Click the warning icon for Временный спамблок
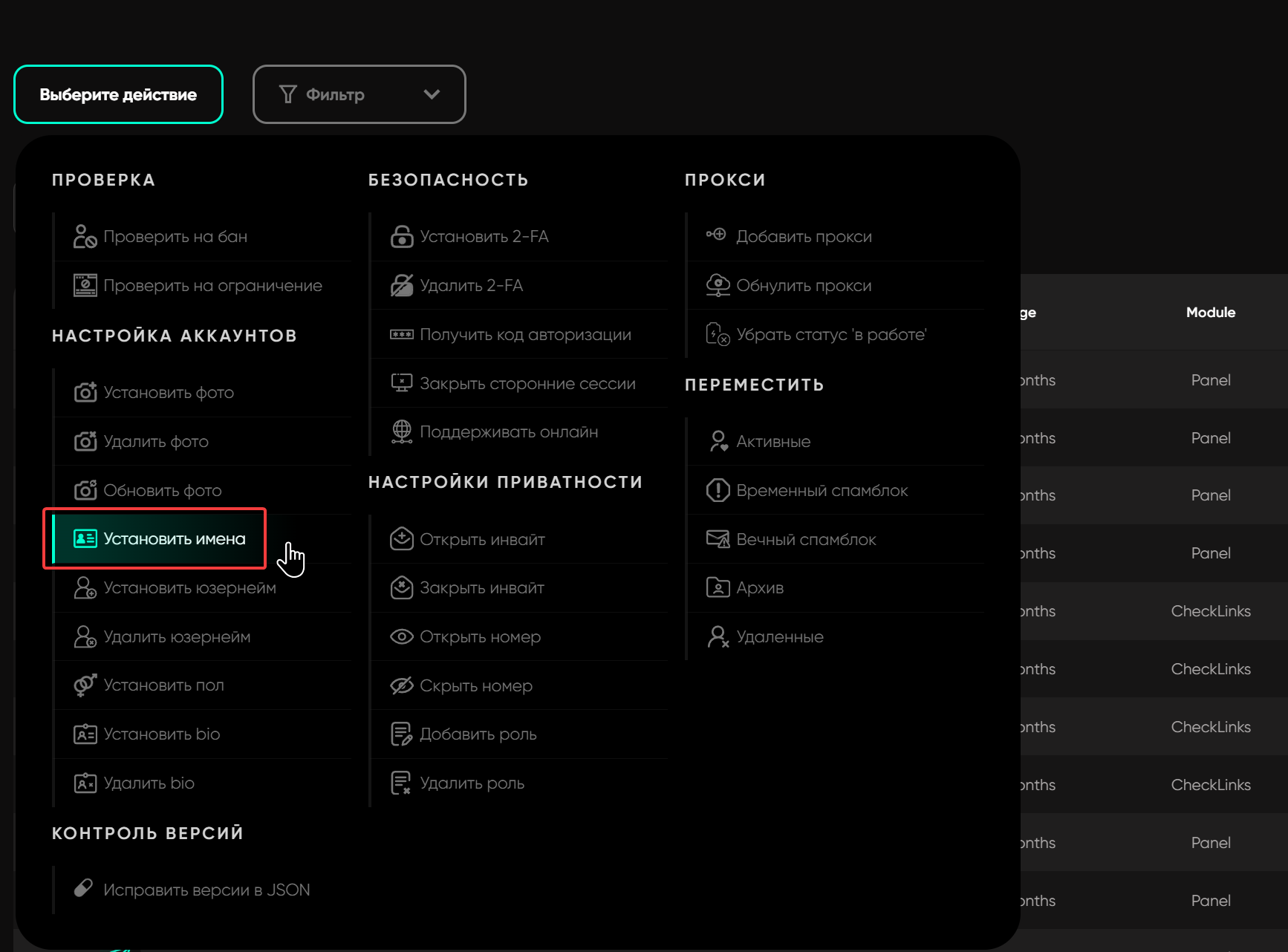The height and width of the screenshot is (952, 1288). (718, 491)
